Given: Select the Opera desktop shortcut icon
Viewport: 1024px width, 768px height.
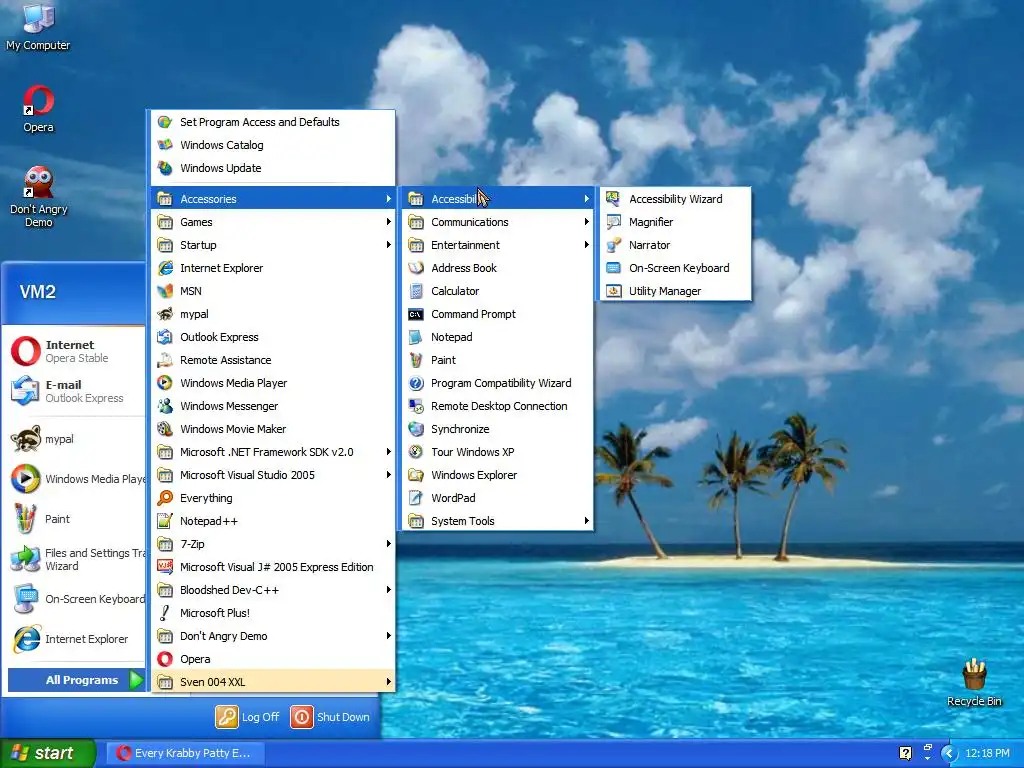Looking at the screenshot, I should click(x=38, y=109).
